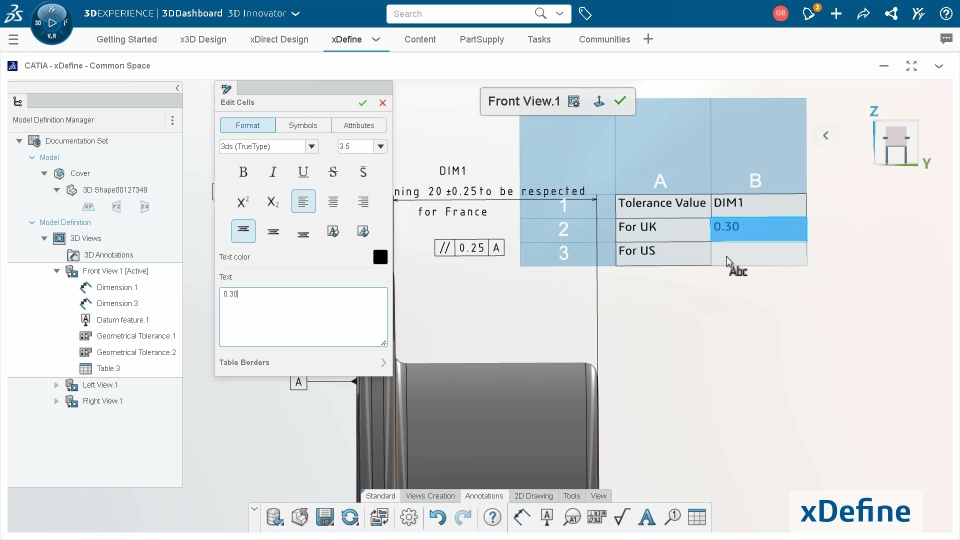Toggle Italic formatting in Edit Cells

pos(273,172)
